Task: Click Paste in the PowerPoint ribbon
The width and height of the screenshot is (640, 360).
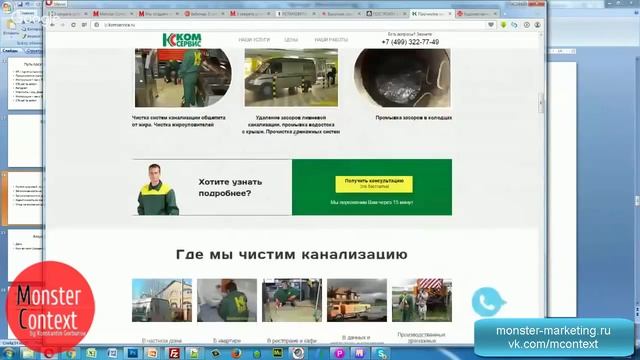Action: tap(10, 29)
